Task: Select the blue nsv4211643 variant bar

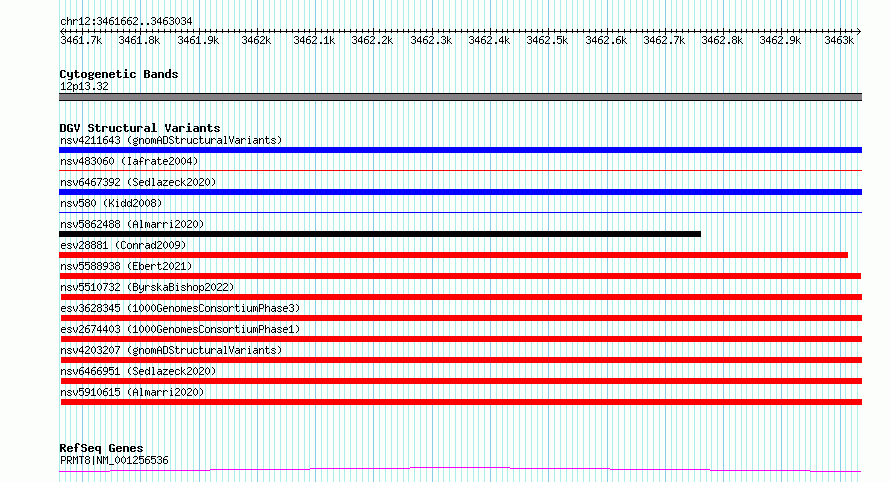Action: 460,150
